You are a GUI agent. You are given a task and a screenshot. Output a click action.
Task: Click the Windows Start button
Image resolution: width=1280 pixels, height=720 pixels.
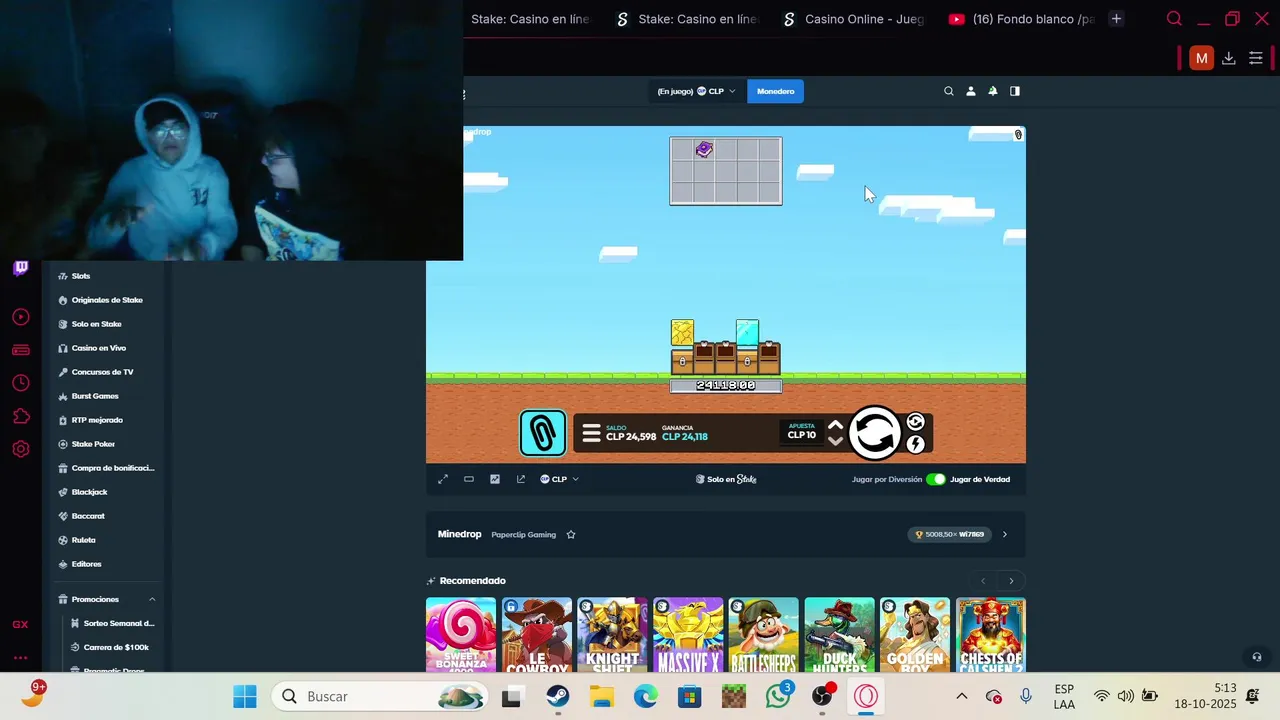[245, 696]
